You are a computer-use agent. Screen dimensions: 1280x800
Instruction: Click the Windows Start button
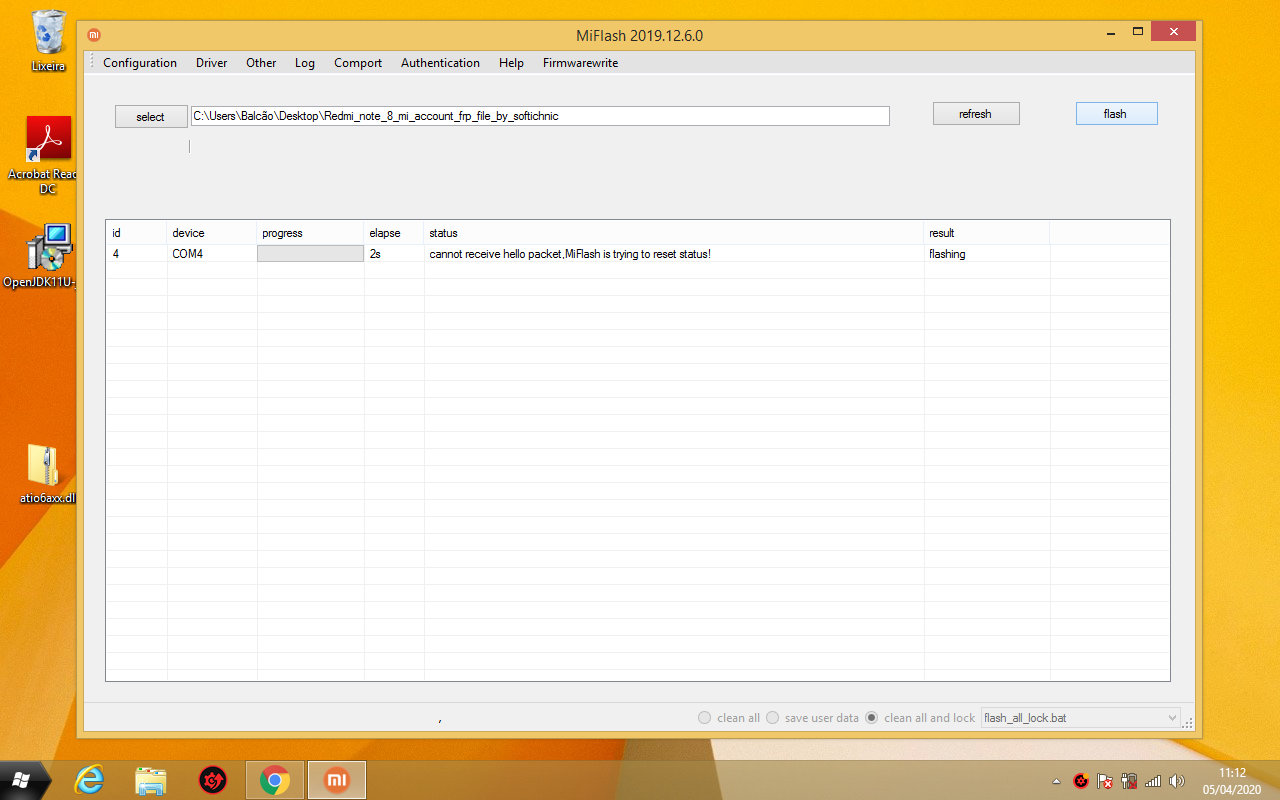[20, 779]
